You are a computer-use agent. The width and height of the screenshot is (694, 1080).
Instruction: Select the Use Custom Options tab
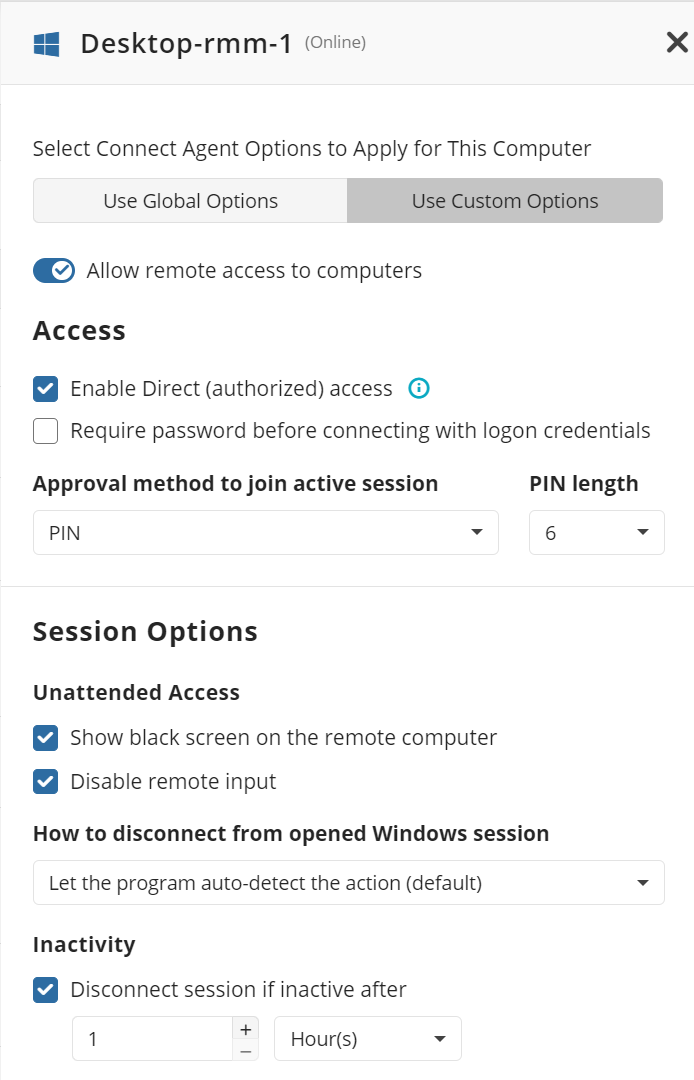tap(504, 200)
